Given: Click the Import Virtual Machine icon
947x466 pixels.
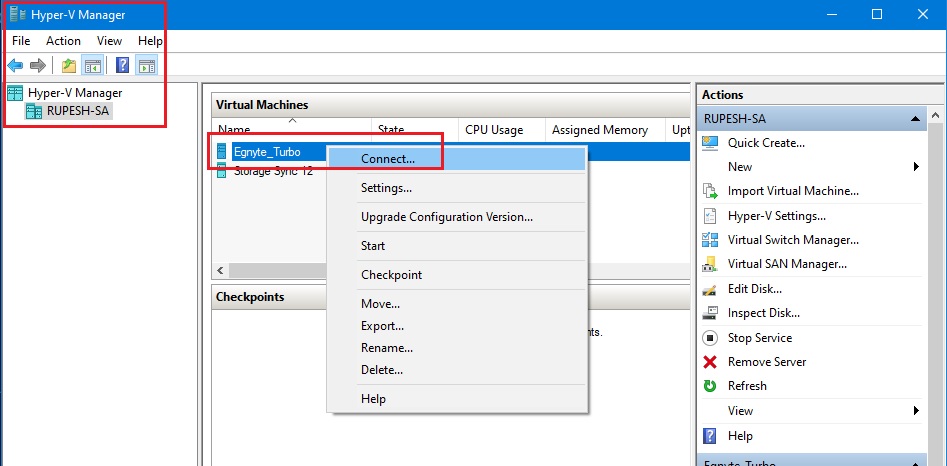Looking at the screenshot, I should tap(710, 191).
